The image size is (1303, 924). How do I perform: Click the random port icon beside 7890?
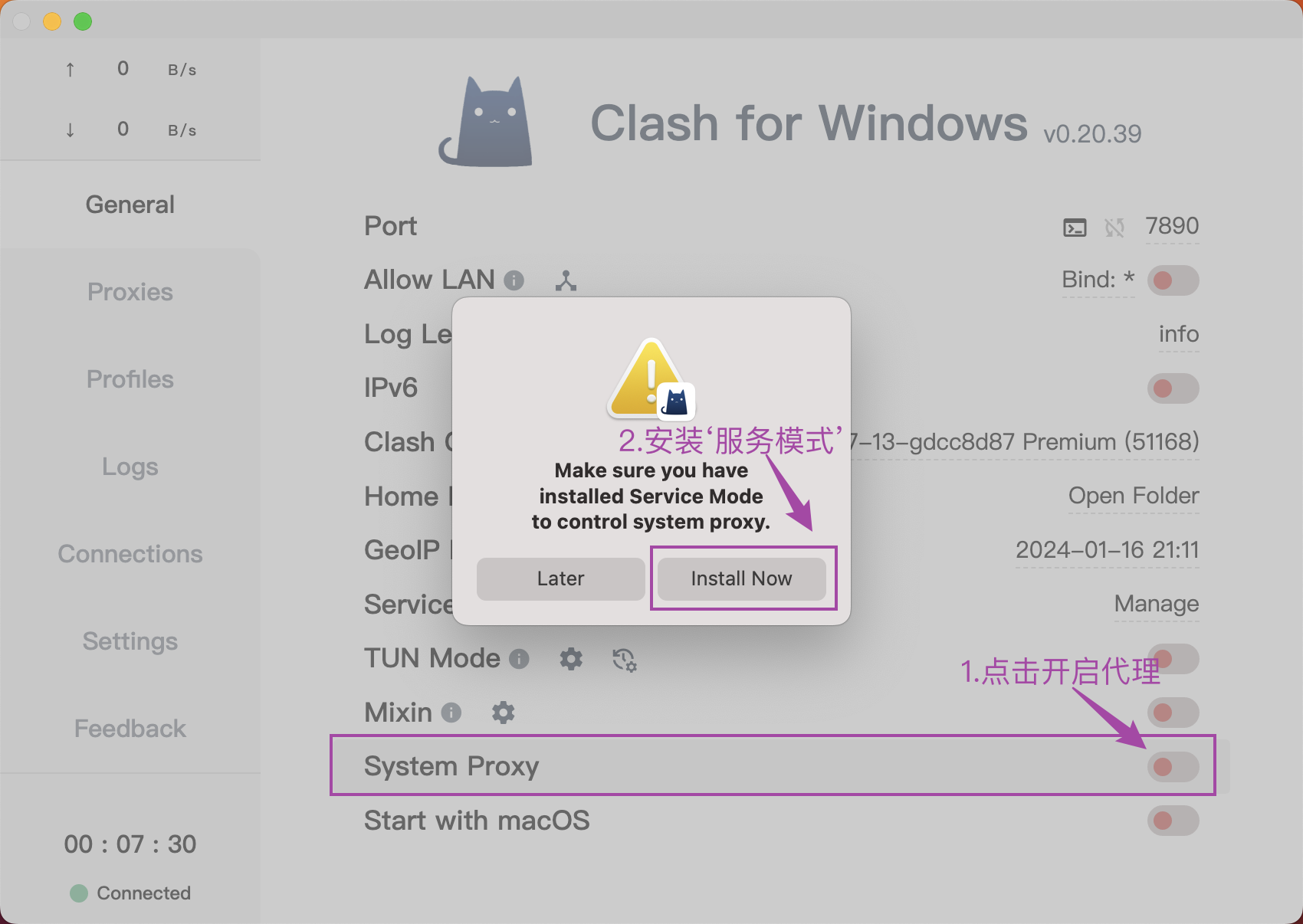[x=1114, y=228]
